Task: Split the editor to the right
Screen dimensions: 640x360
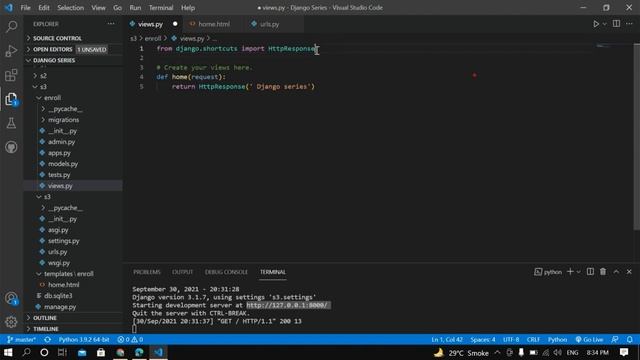Action: [x=616, y=24]
